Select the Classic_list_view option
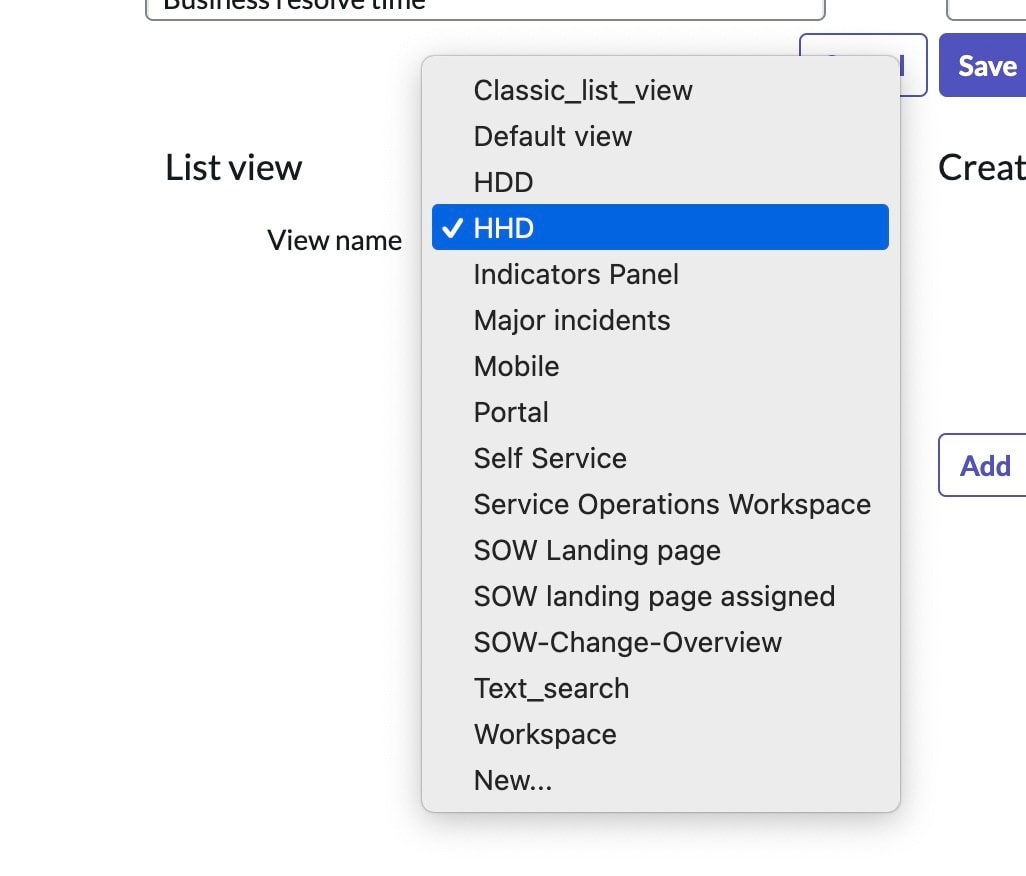Screen dimensions: 1026x876 (582, 90)
